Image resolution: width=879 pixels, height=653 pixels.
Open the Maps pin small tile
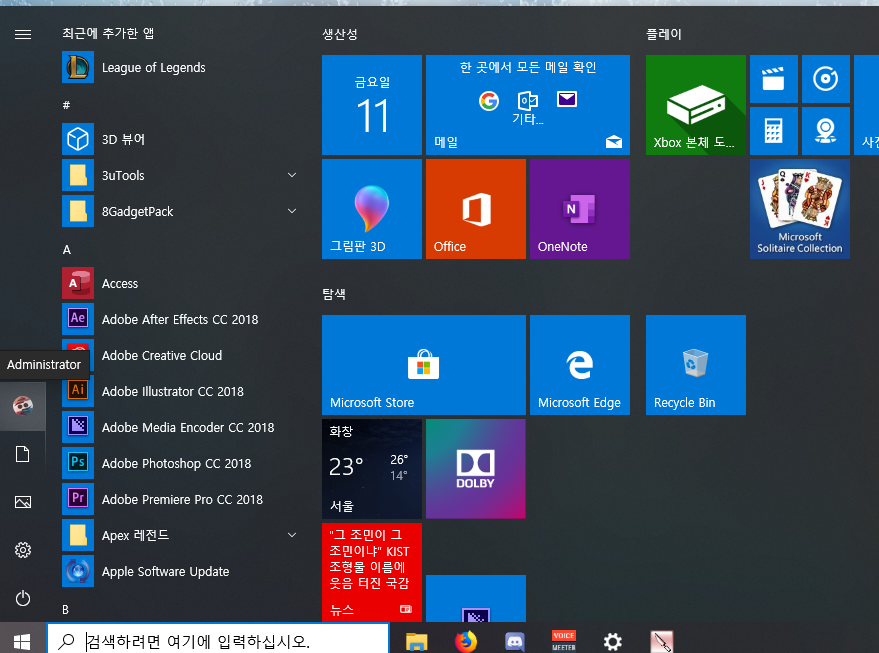coord(826,131)
